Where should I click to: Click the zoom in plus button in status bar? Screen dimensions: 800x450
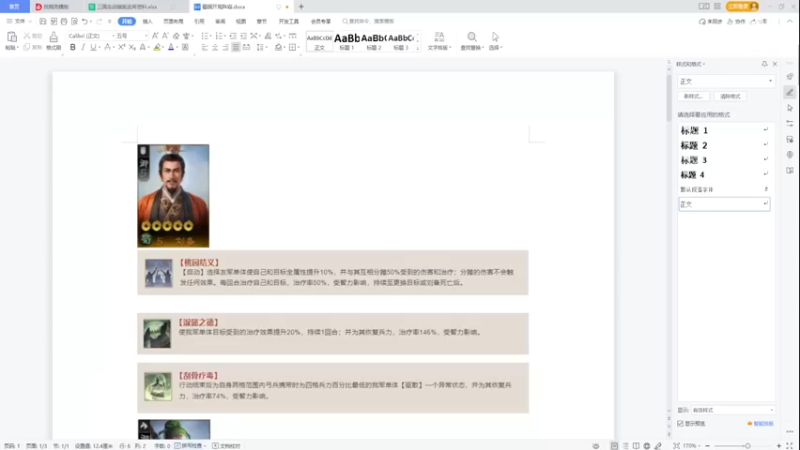click(779, 446)
